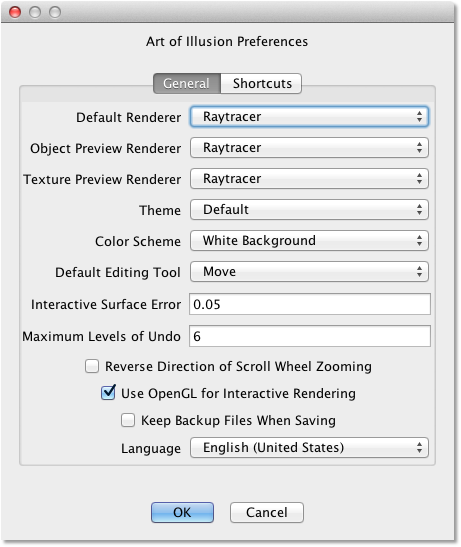Open the Language English (United States) dropdown
Screen dimensions: 461x547
309,448
